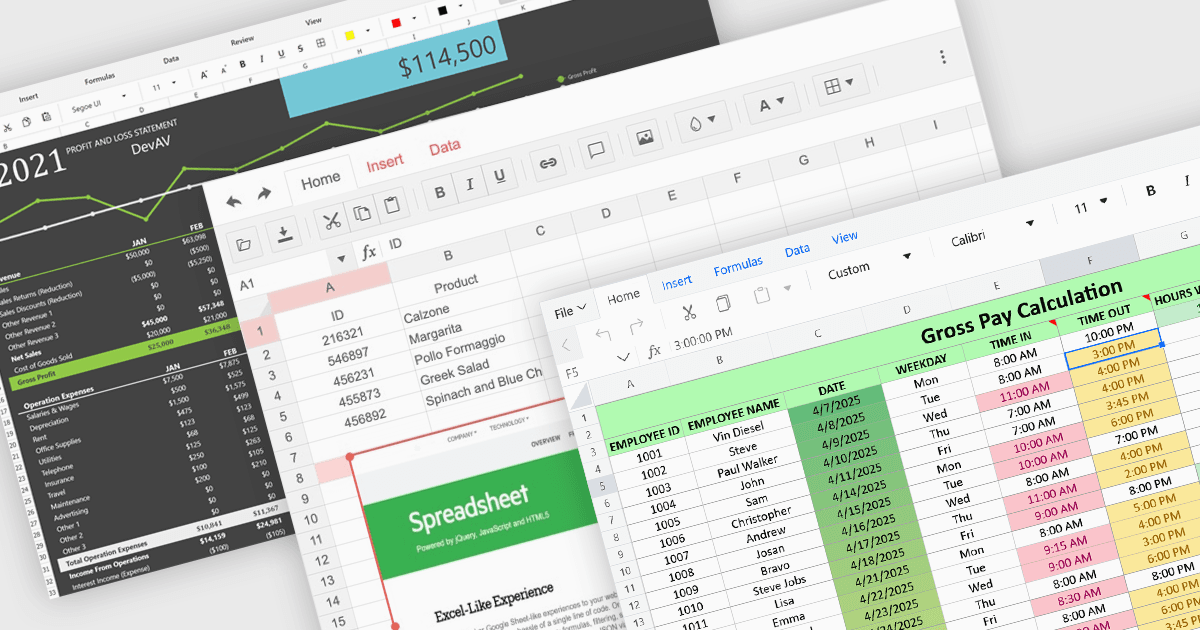Open text color A dropdown, middle window
This screenshot has height=630, width=1200.
(772, 104)
